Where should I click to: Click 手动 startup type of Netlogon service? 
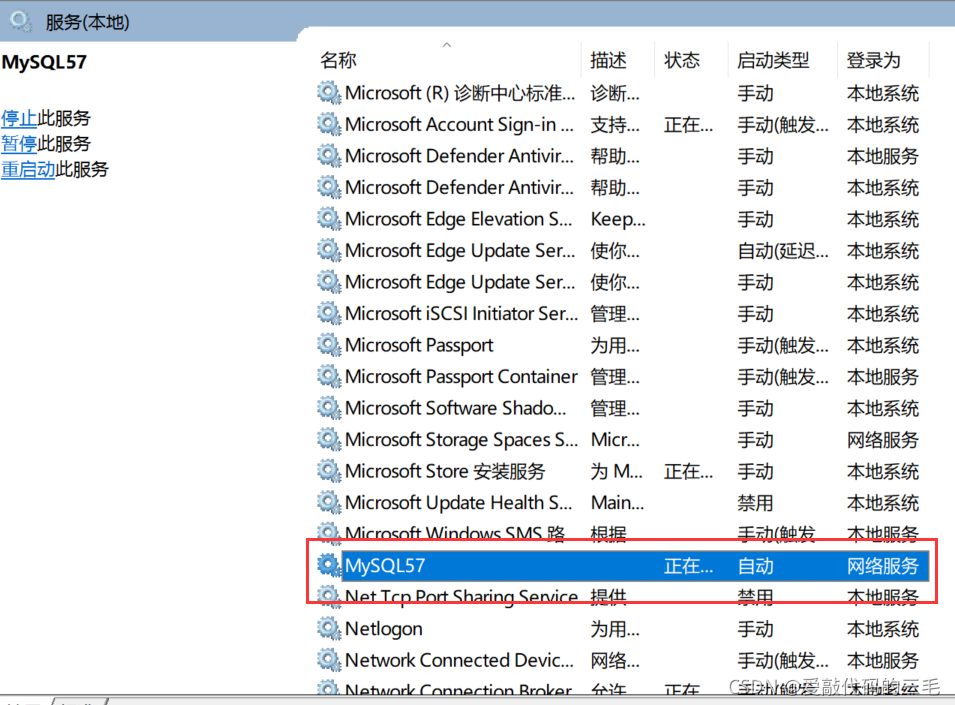tap(755, 629)
